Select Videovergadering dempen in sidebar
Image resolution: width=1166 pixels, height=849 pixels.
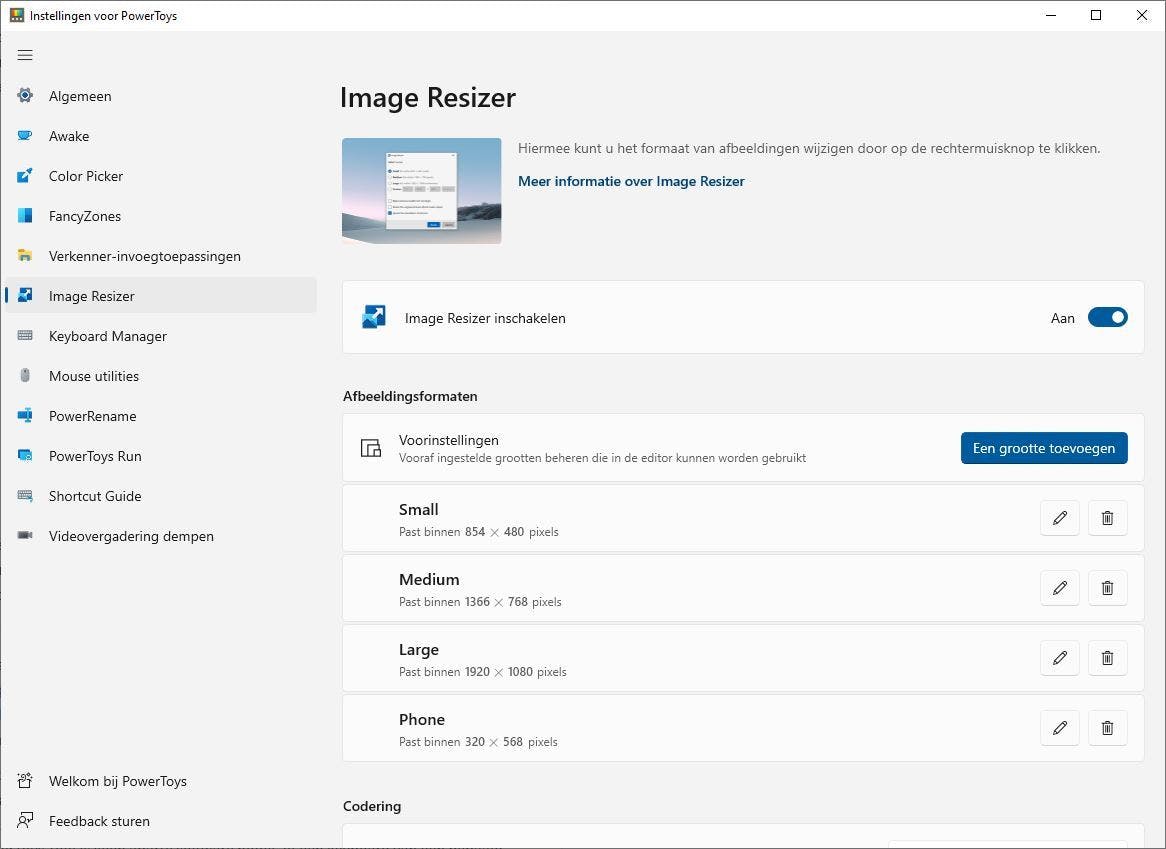pyautogui.click(x=131, y=536)
